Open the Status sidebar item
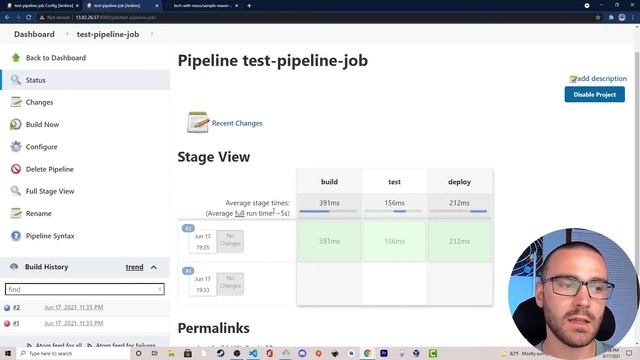The image size is (640, 360). (x=85, y=80)
